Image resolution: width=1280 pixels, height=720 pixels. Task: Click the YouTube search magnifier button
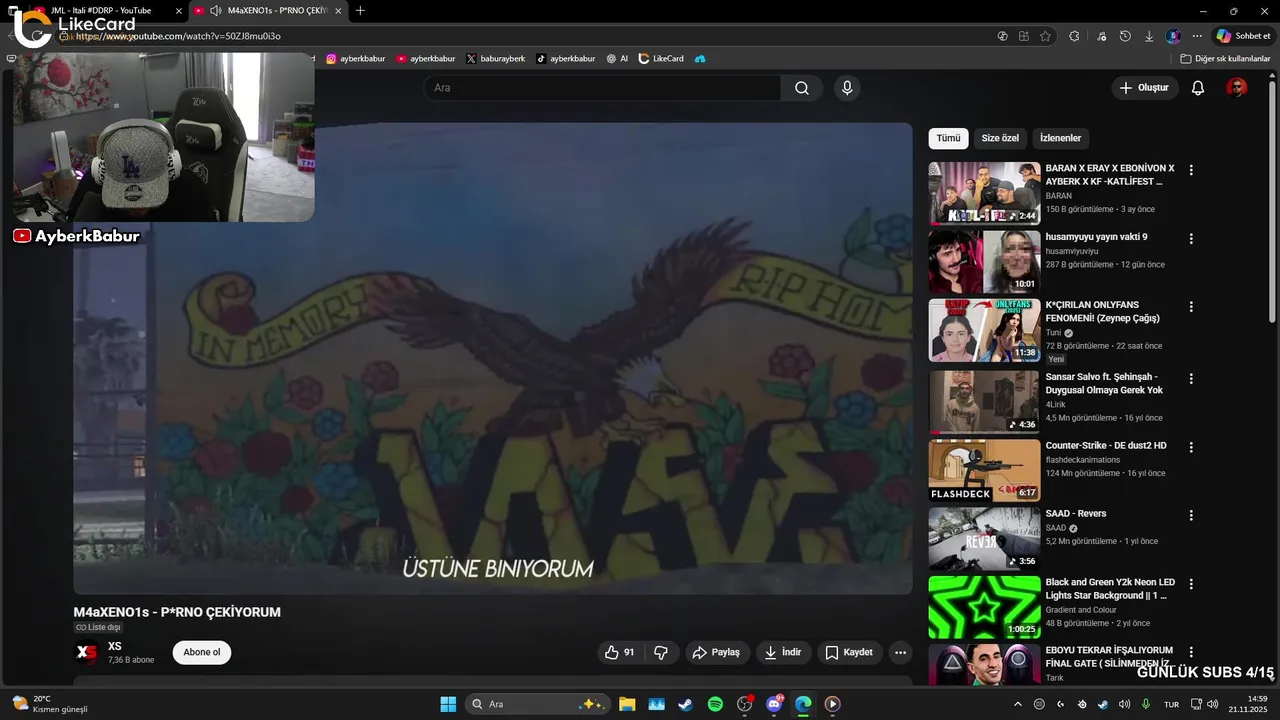[x=802, y=88]
